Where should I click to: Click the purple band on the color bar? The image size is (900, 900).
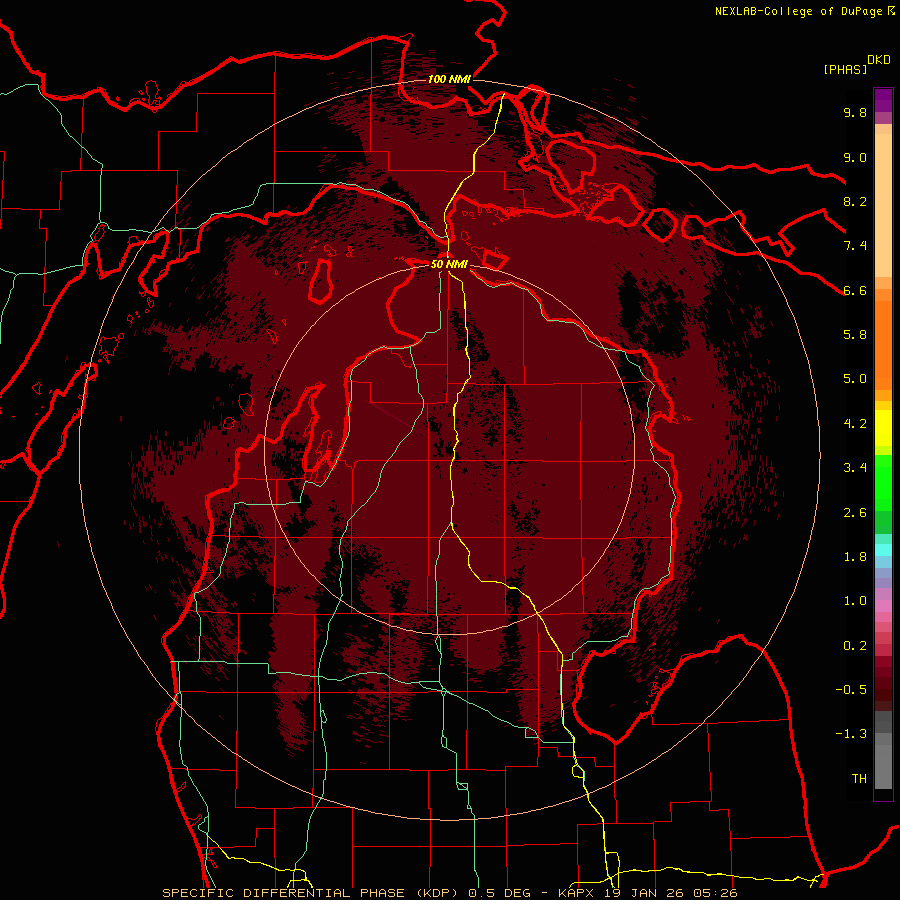coord(883,100)
